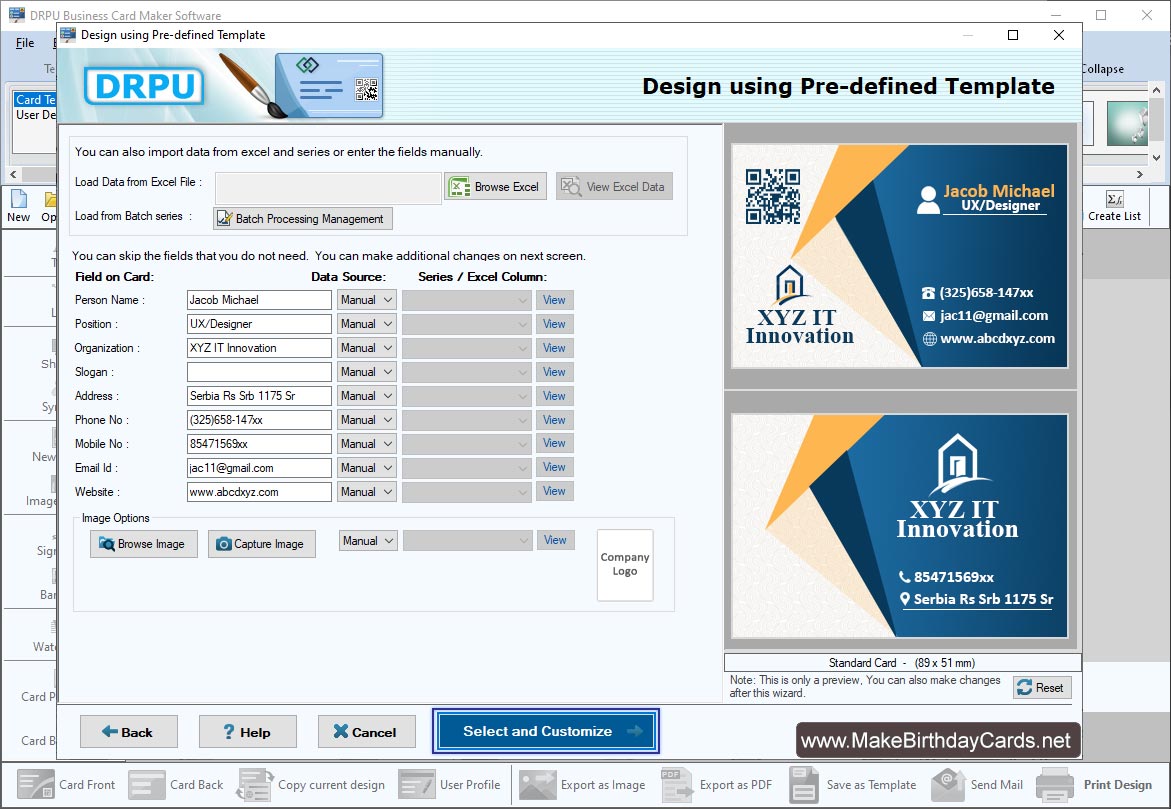Image resolution: width=1171 pixels, height=809 pixels.
Task: Click the Mobile No input field
Action: tap(259, 444)
